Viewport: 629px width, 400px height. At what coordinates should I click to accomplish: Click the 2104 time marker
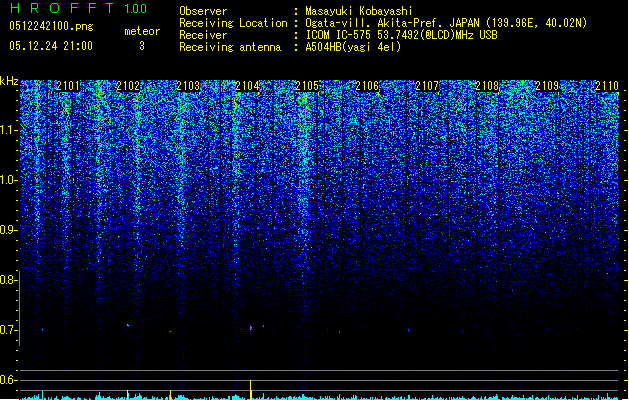pos(248,85)
